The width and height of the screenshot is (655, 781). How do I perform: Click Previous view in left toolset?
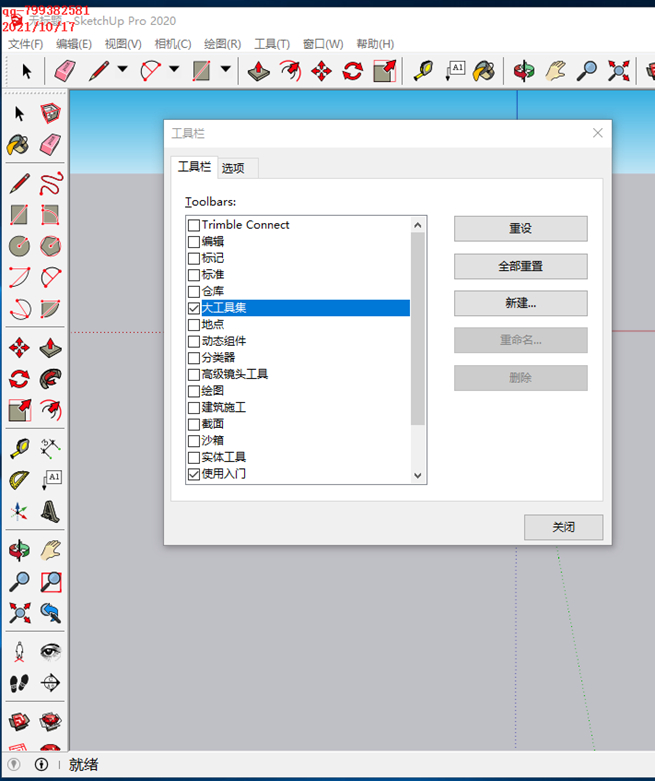(50, 613)
